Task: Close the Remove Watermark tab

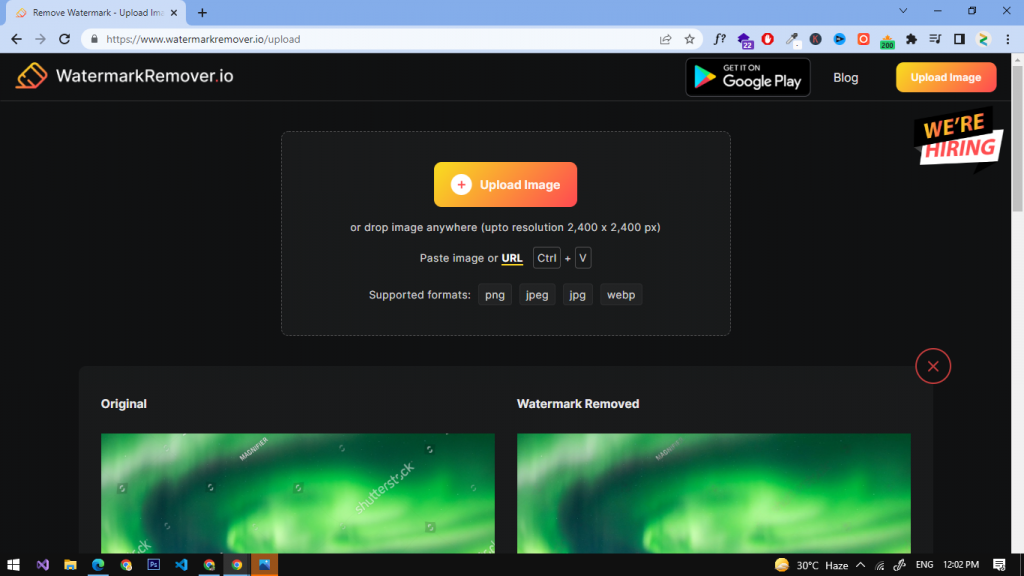Action: click(x=174, y=12)
